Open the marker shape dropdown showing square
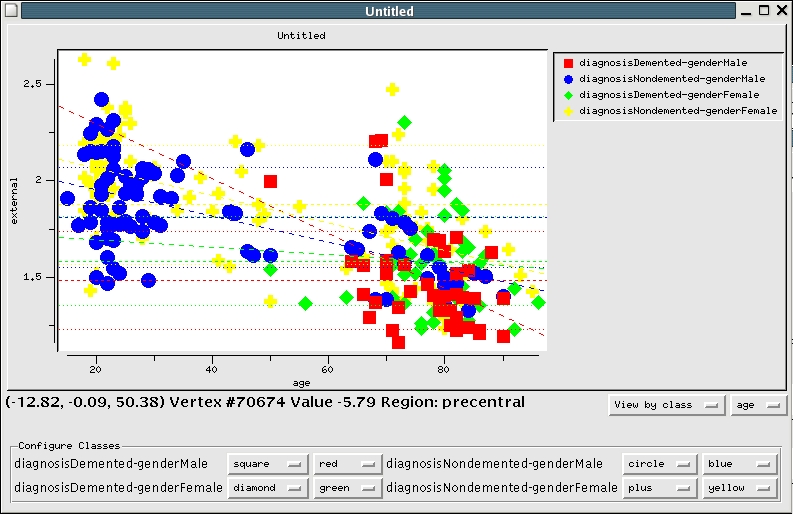793x514 pixels. tap(267, 464)
